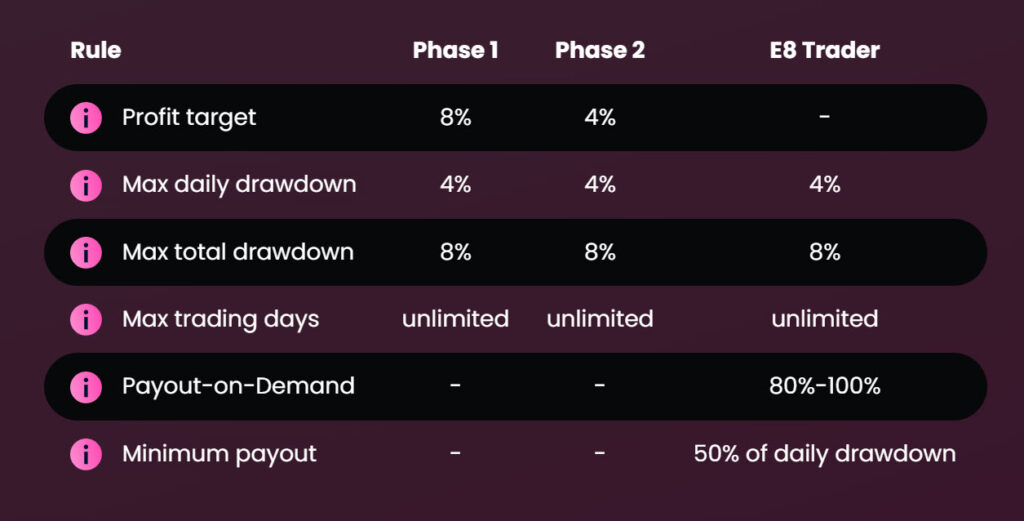Click the Profit target row label
The height and width of the screenshot is (521, 1024).
(x=189, y=118)
